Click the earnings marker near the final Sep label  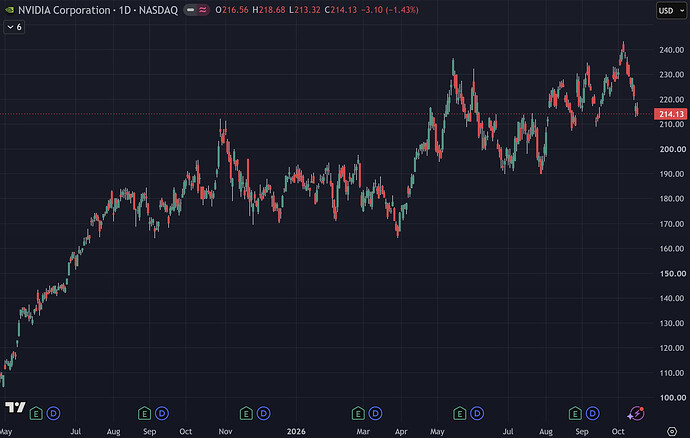[575, 413]
